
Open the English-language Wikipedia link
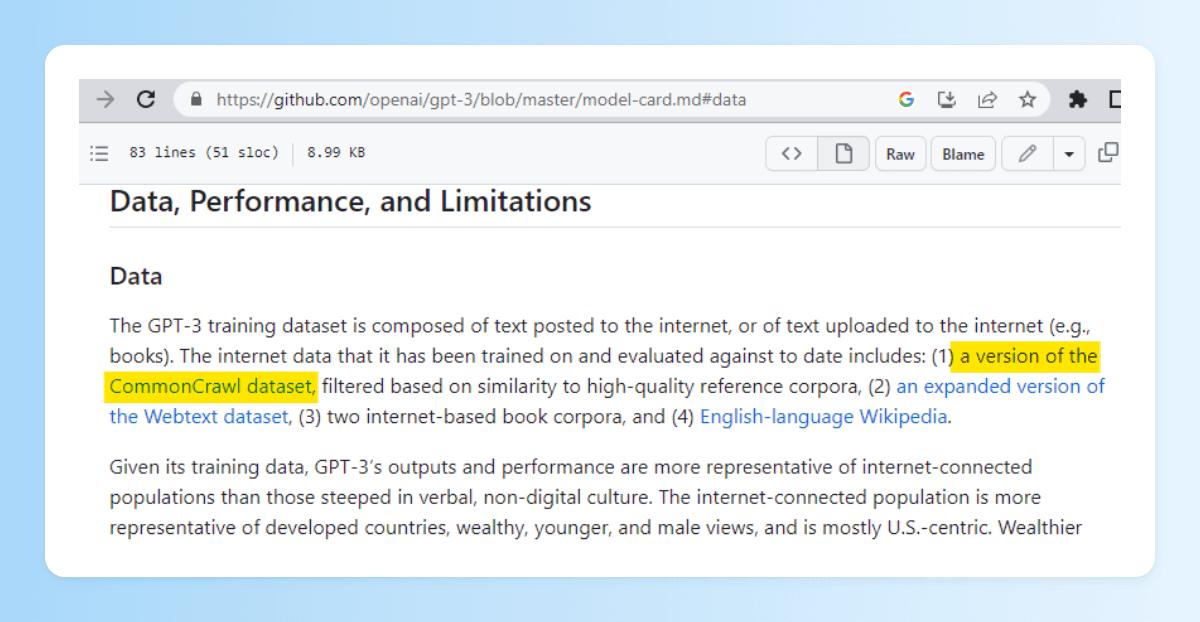point(823,417)
